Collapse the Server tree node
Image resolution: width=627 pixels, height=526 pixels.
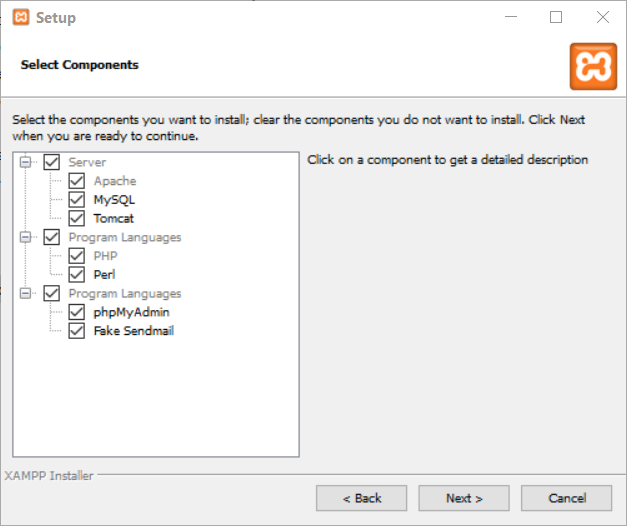click(25, 162)
